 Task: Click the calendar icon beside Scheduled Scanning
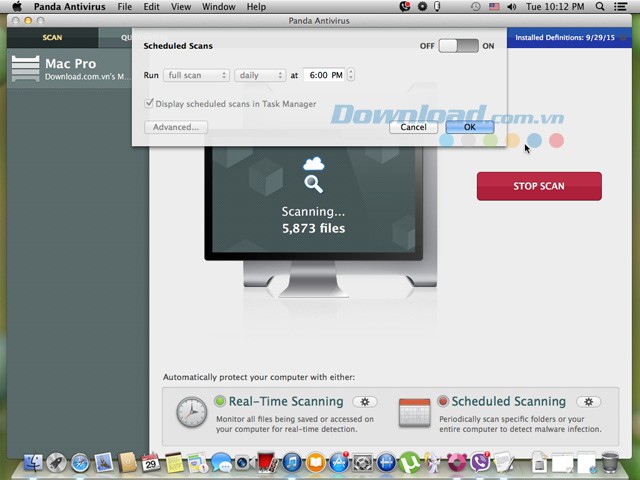pyautogui.click(x=414, y=413)
